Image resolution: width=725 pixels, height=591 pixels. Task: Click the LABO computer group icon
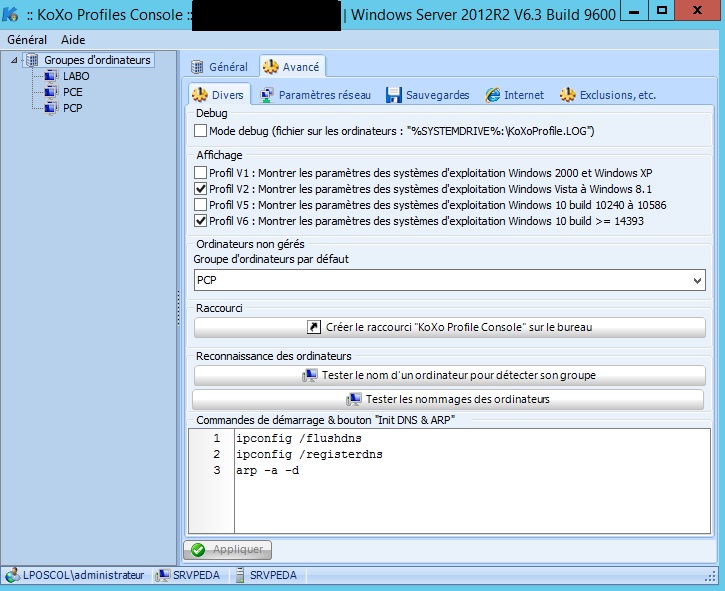click(50, 76)
